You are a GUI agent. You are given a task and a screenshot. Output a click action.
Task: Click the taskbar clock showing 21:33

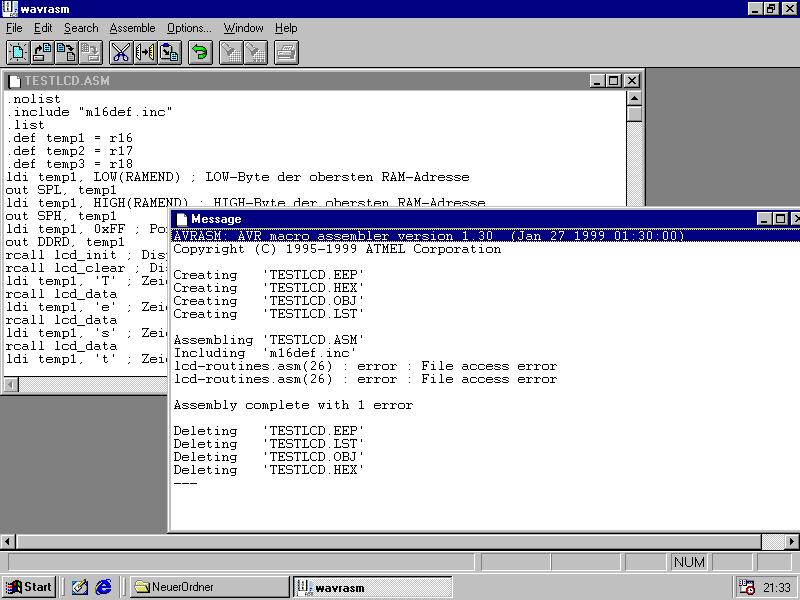[x=777, y=588]
